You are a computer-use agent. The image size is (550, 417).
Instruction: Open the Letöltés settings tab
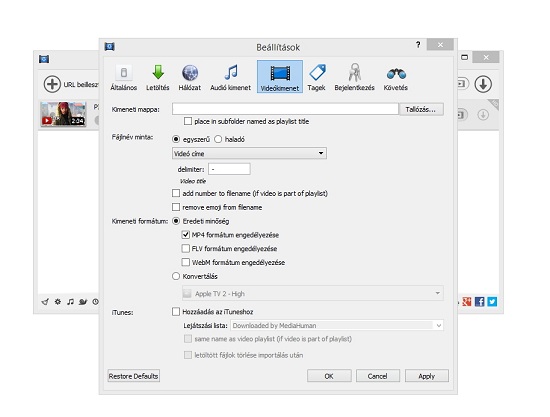point(157,78)
